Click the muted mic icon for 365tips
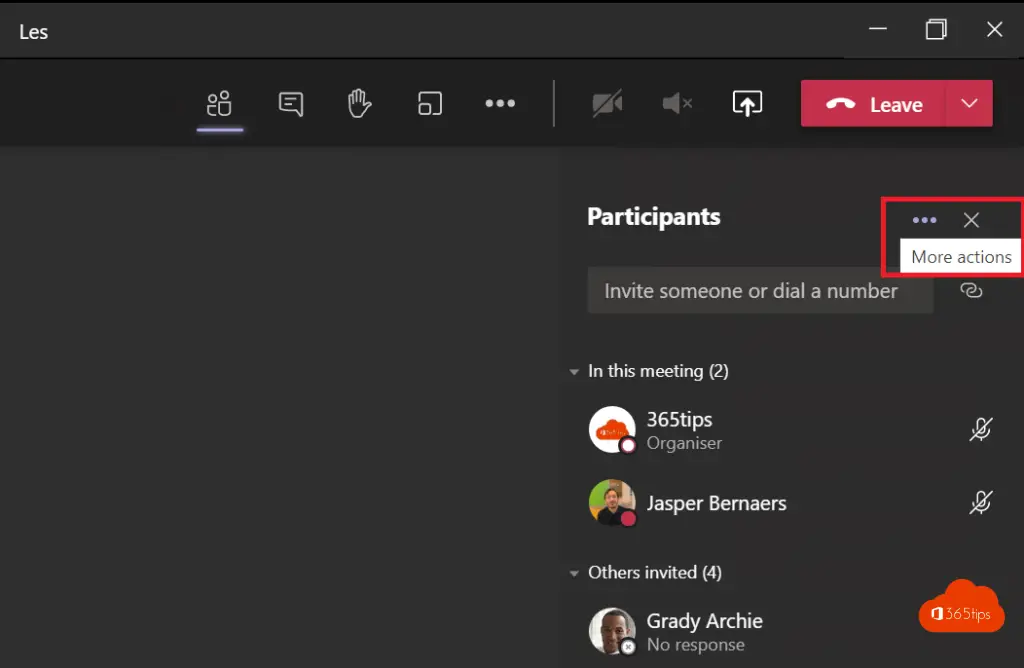 click(x=980, y=430)
